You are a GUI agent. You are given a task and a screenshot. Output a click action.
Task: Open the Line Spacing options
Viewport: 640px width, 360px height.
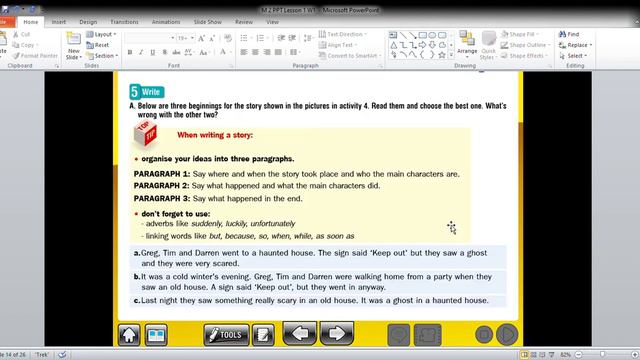(308, 38)
